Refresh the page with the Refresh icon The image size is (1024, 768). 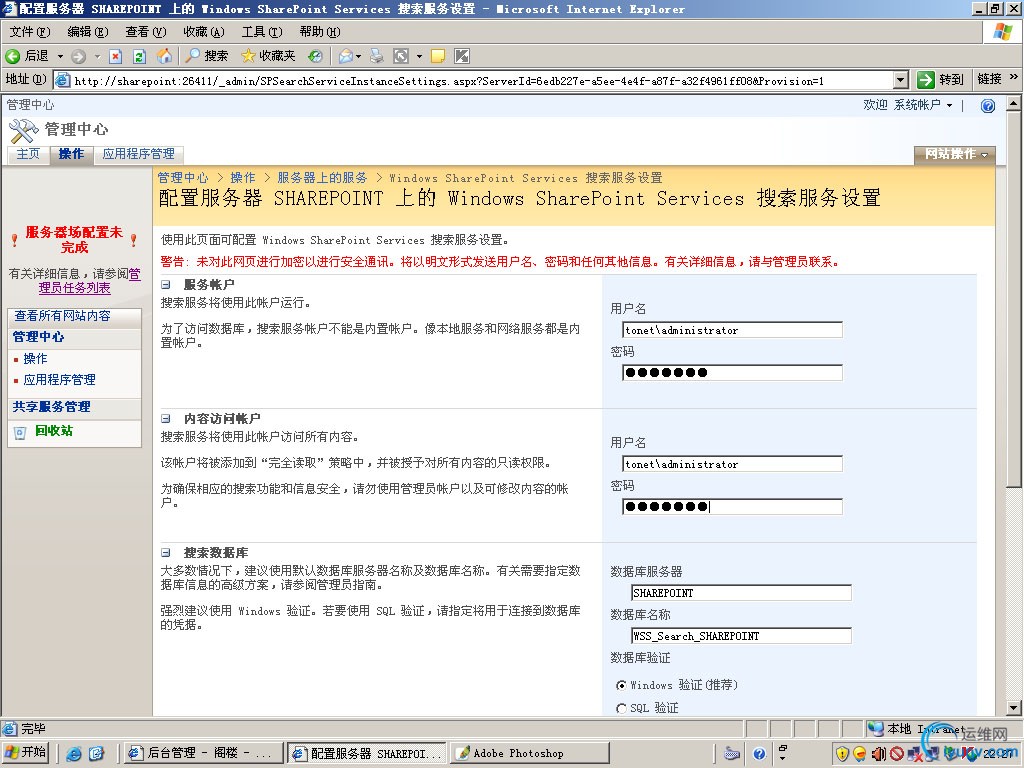139,56
